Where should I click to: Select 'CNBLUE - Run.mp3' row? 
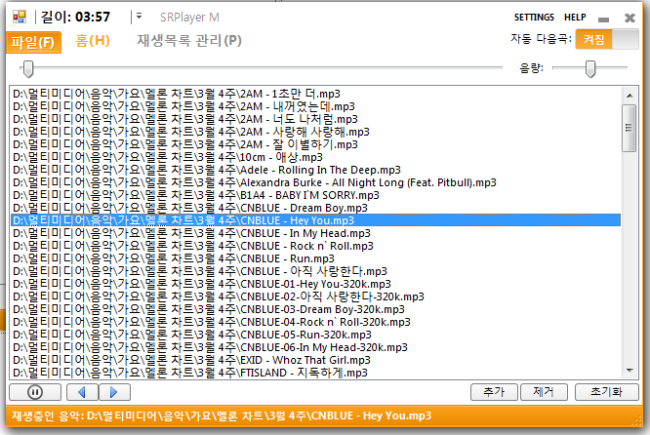(315, 258)
